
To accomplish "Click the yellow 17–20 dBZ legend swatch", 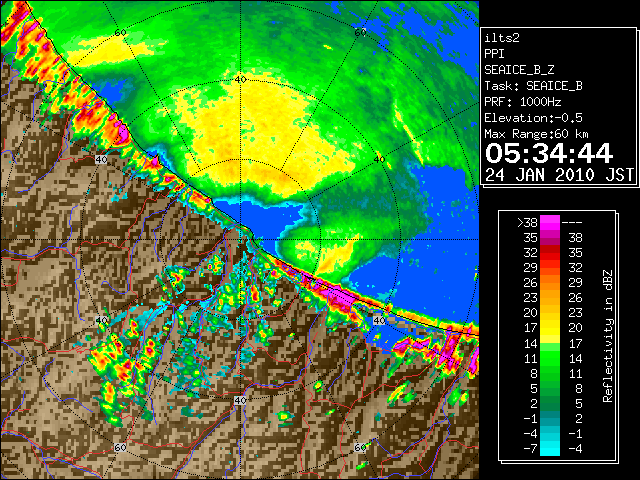I will point(550,328).
